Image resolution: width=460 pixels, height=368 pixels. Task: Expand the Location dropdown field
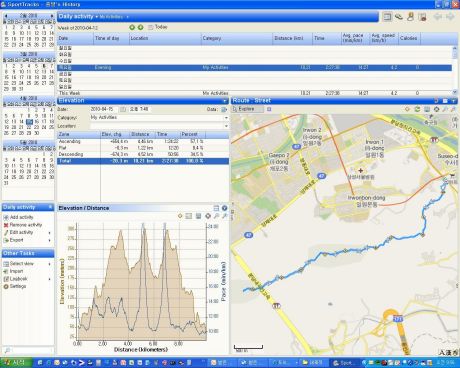coord(226,126)
